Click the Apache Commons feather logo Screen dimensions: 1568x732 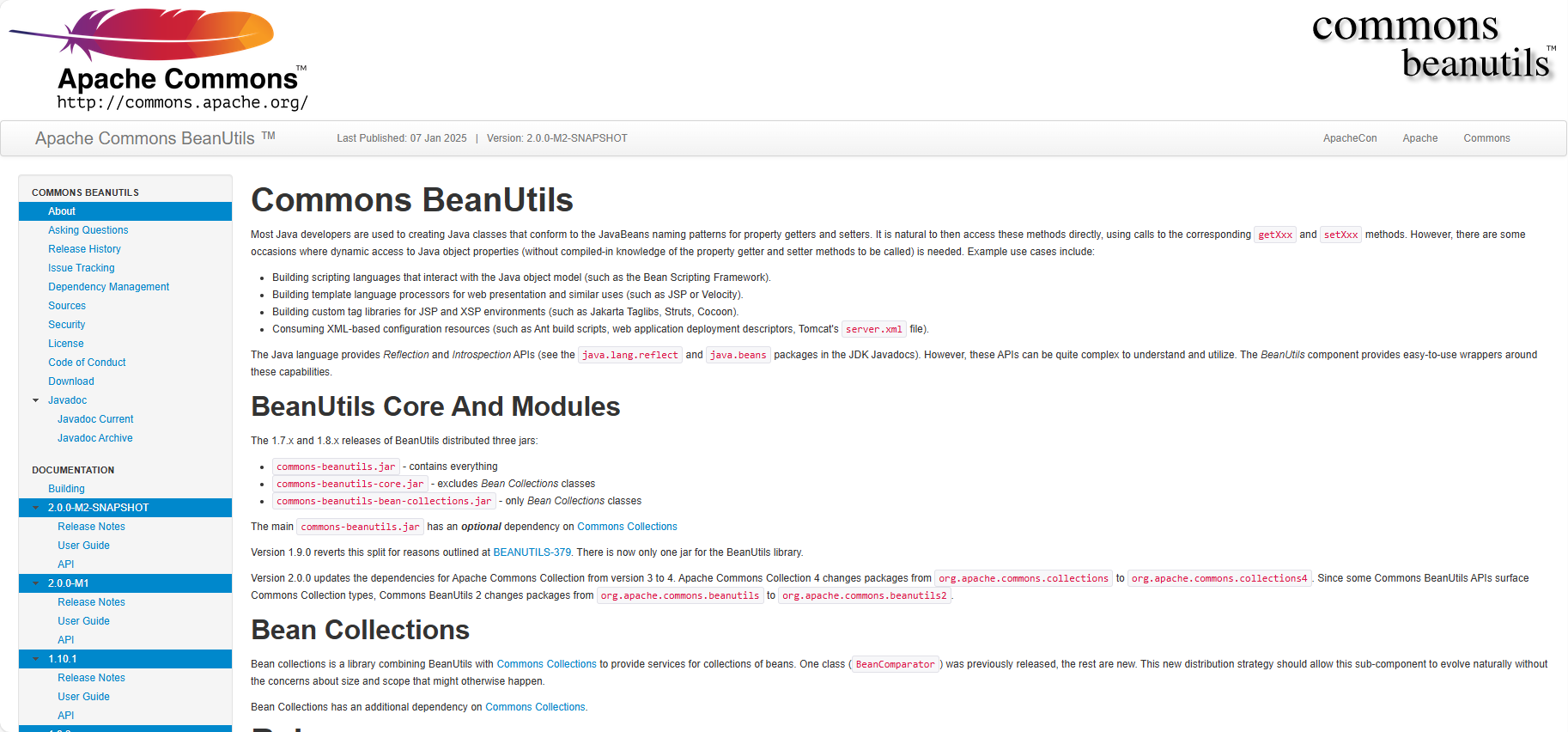(159, 60)
